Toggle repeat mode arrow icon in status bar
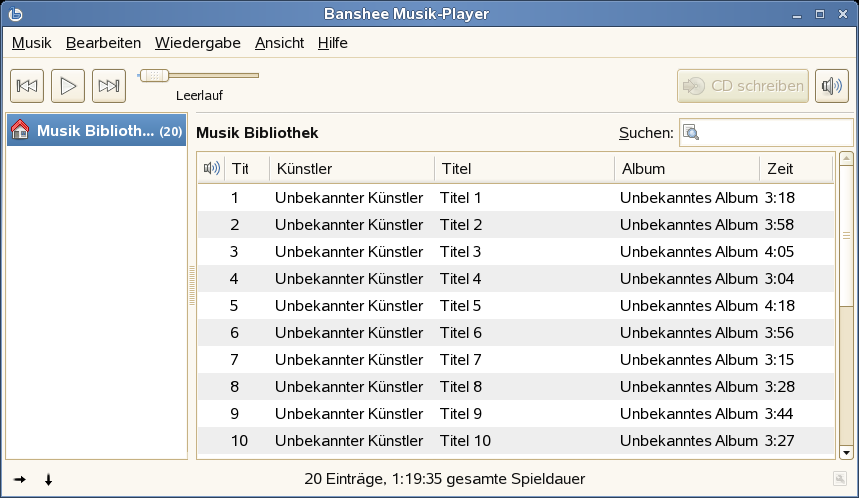 tap(20, 479)
